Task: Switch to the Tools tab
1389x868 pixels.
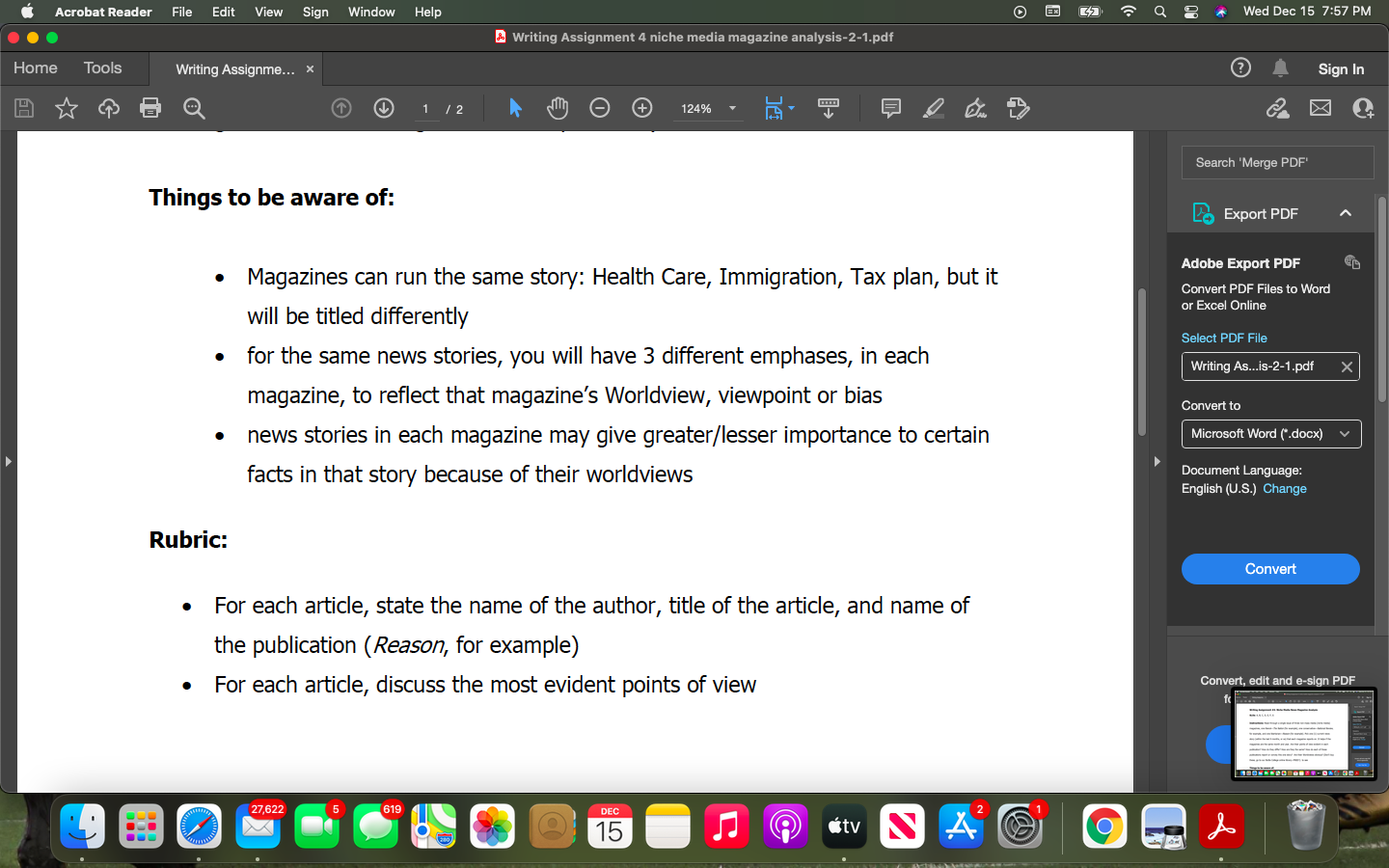Action: tap(102, 68)
